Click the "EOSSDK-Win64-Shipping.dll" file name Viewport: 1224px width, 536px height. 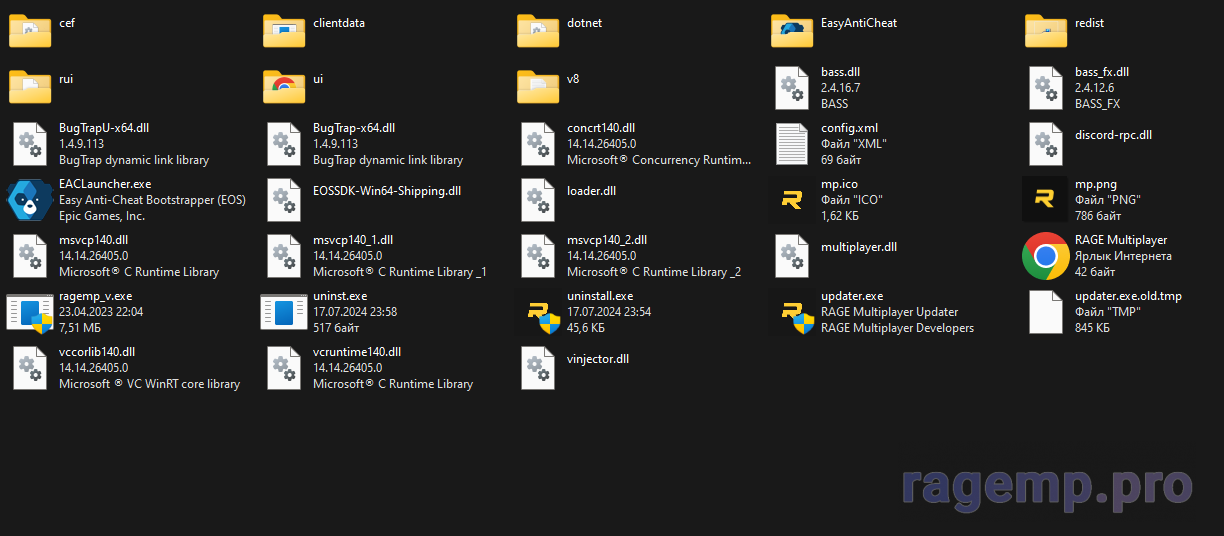[x=387, y=190]
